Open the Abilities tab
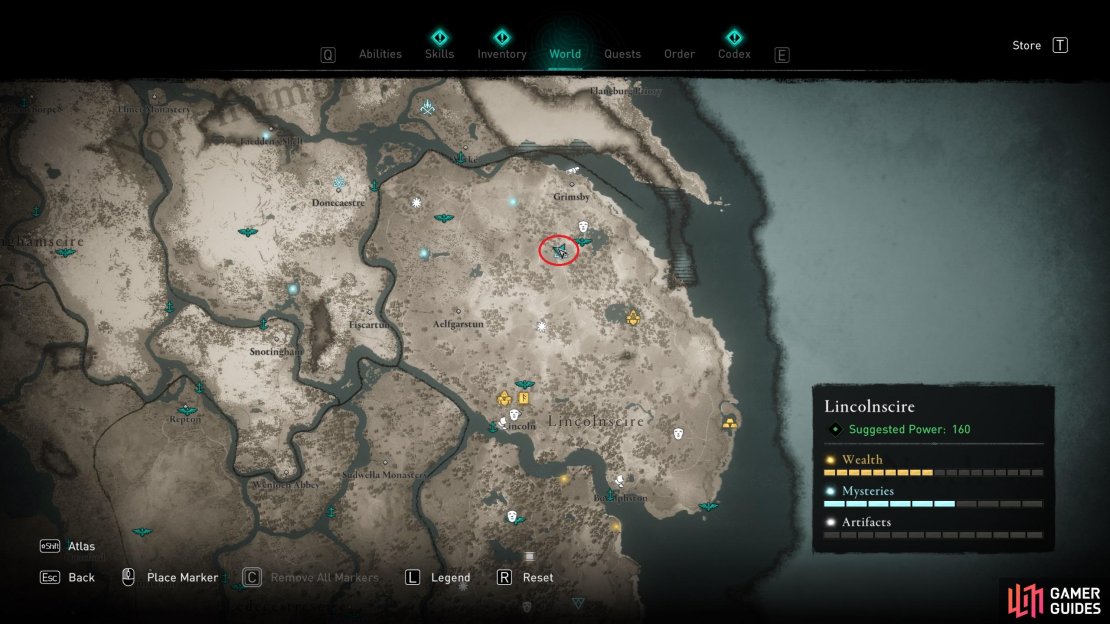1110x624 pixels. pos(380,54)
